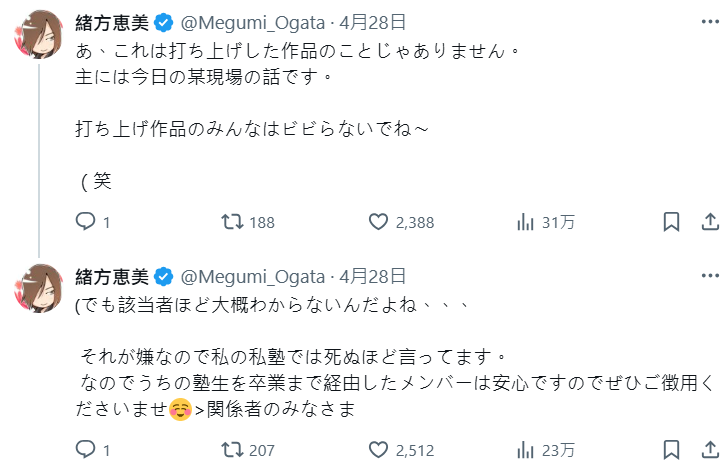
Task: Reply to the second tweet
Action: coord(86,449)
